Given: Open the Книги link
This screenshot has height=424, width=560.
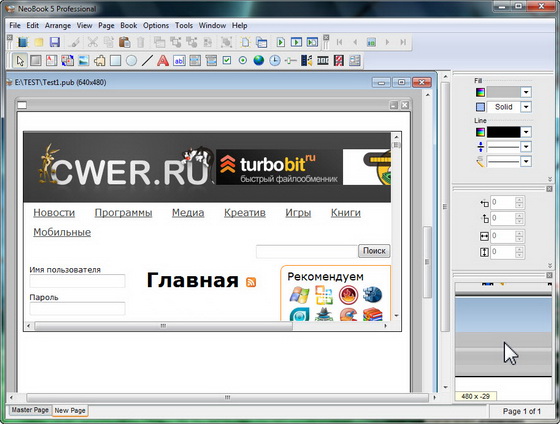Looking at the screenshot, I should (345, 213).
